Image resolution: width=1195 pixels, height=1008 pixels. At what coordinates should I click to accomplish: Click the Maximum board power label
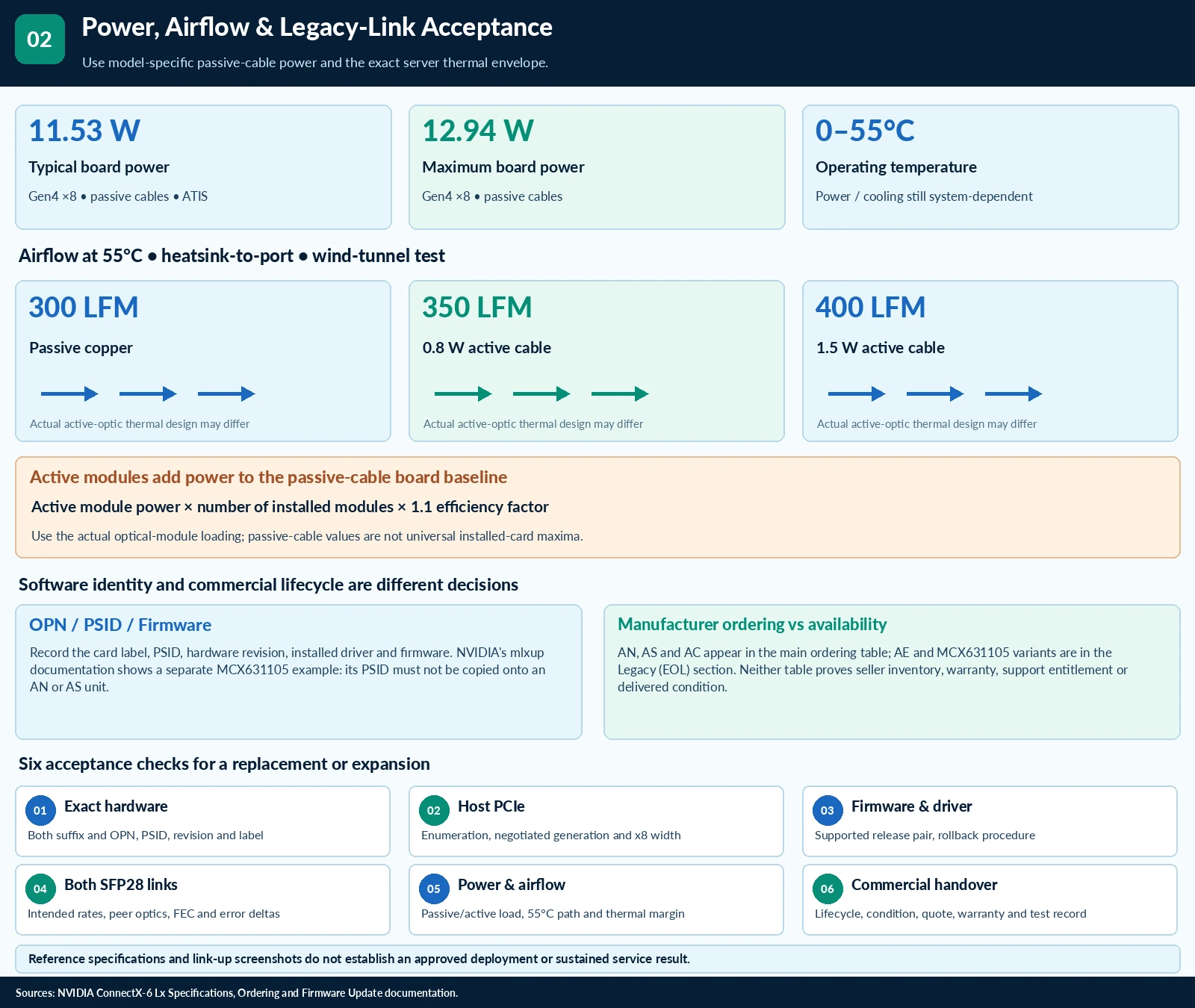pyautogui.click(x=503, y=167)
